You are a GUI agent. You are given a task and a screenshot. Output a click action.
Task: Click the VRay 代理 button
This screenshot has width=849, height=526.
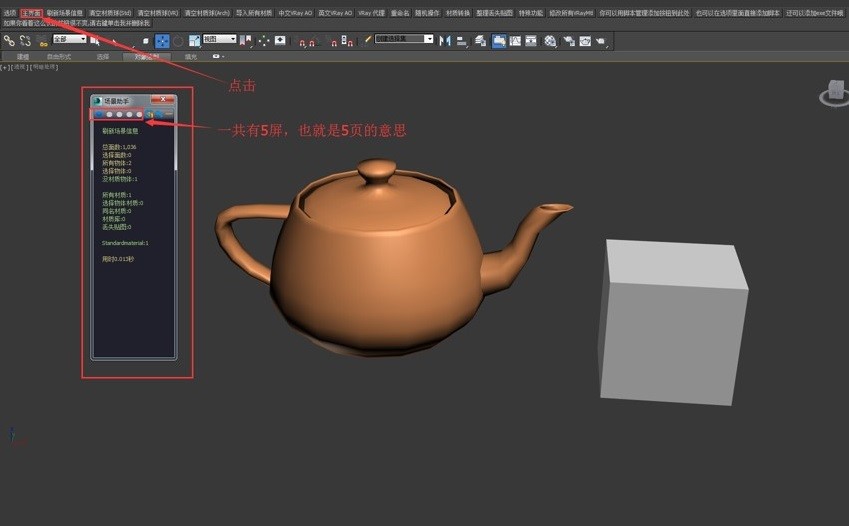[x=371, y=12]
